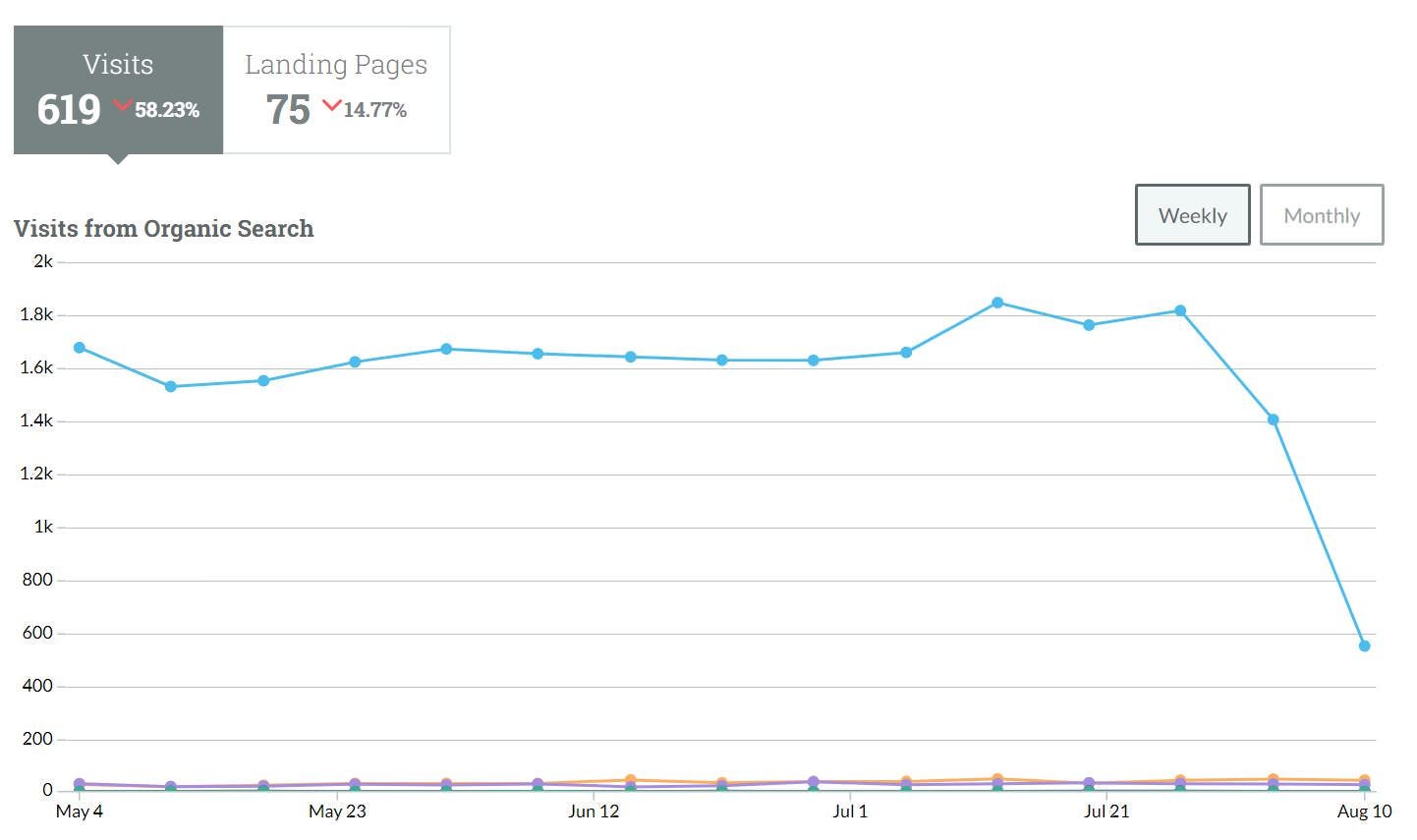This screenshot has height=840, width=1417.
Task: Click the 619 visits count
Action: 69,109
